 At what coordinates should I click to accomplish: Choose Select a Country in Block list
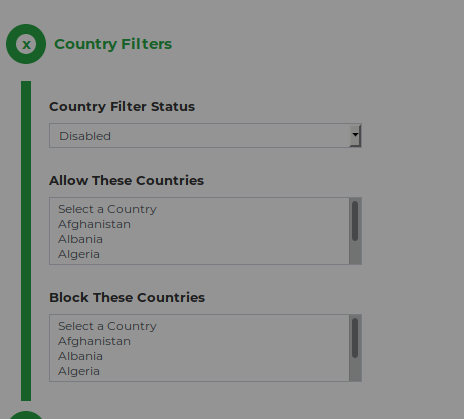click(x=199, y=326)
